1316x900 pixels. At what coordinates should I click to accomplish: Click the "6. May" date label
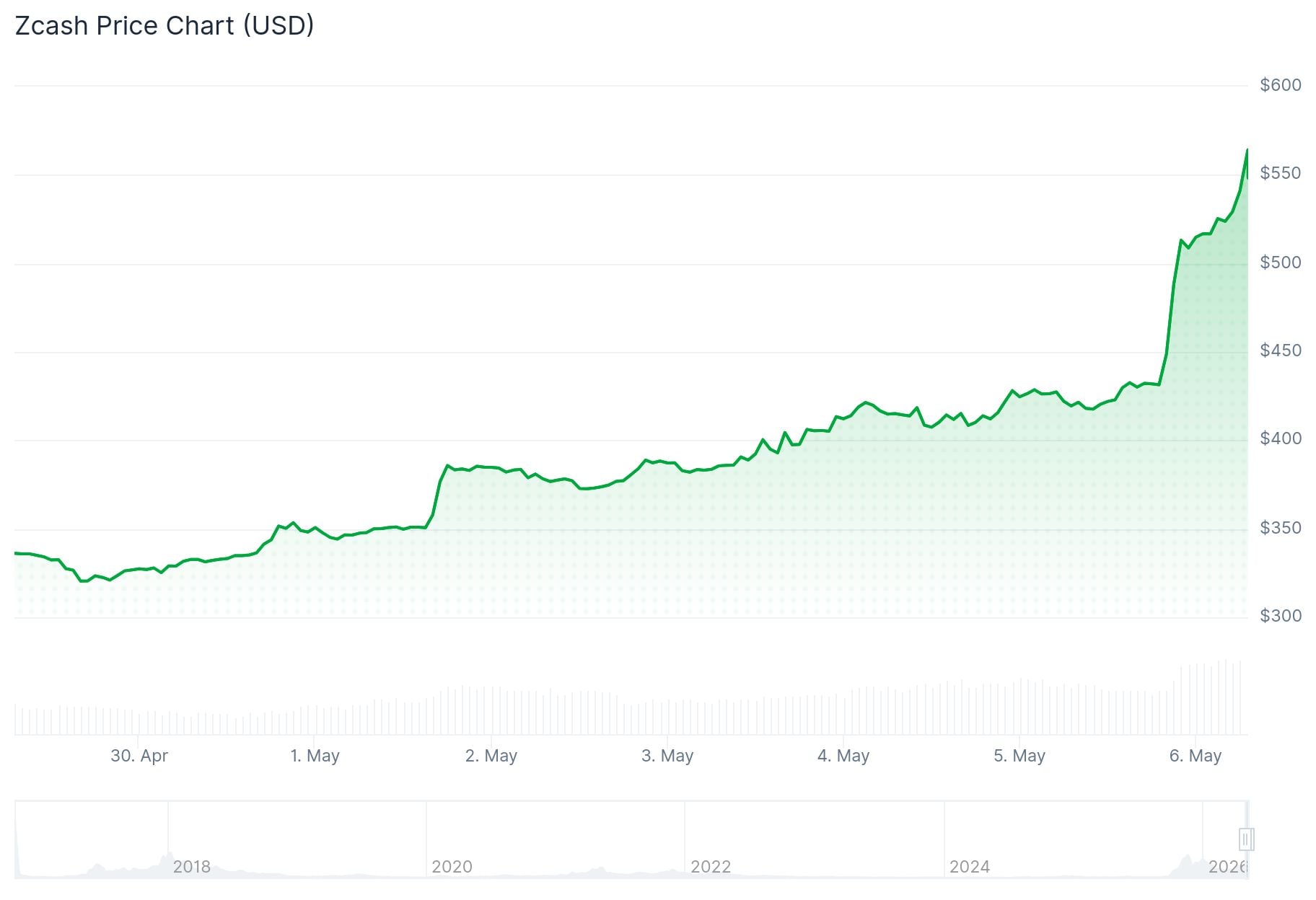[x=1195, y=756]
